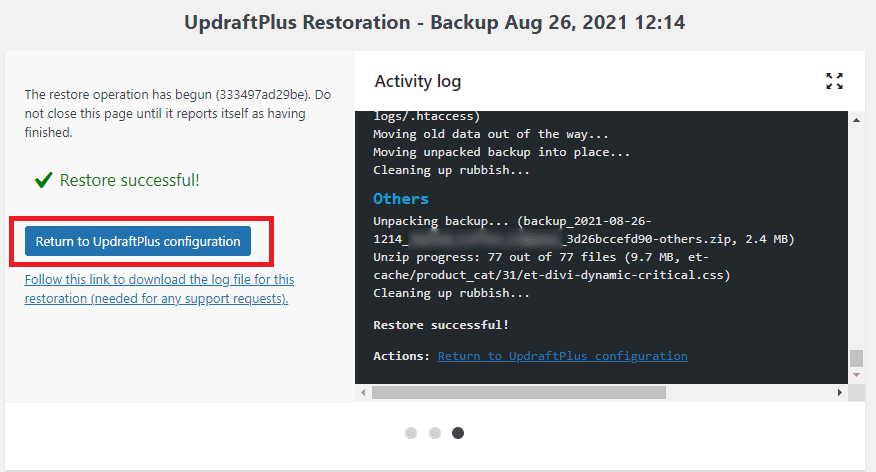The width and height of the screenshot is (876, 472).
Task: Click the horizontal scrollbar thumb below the log
Action: (x=519, y=393)
